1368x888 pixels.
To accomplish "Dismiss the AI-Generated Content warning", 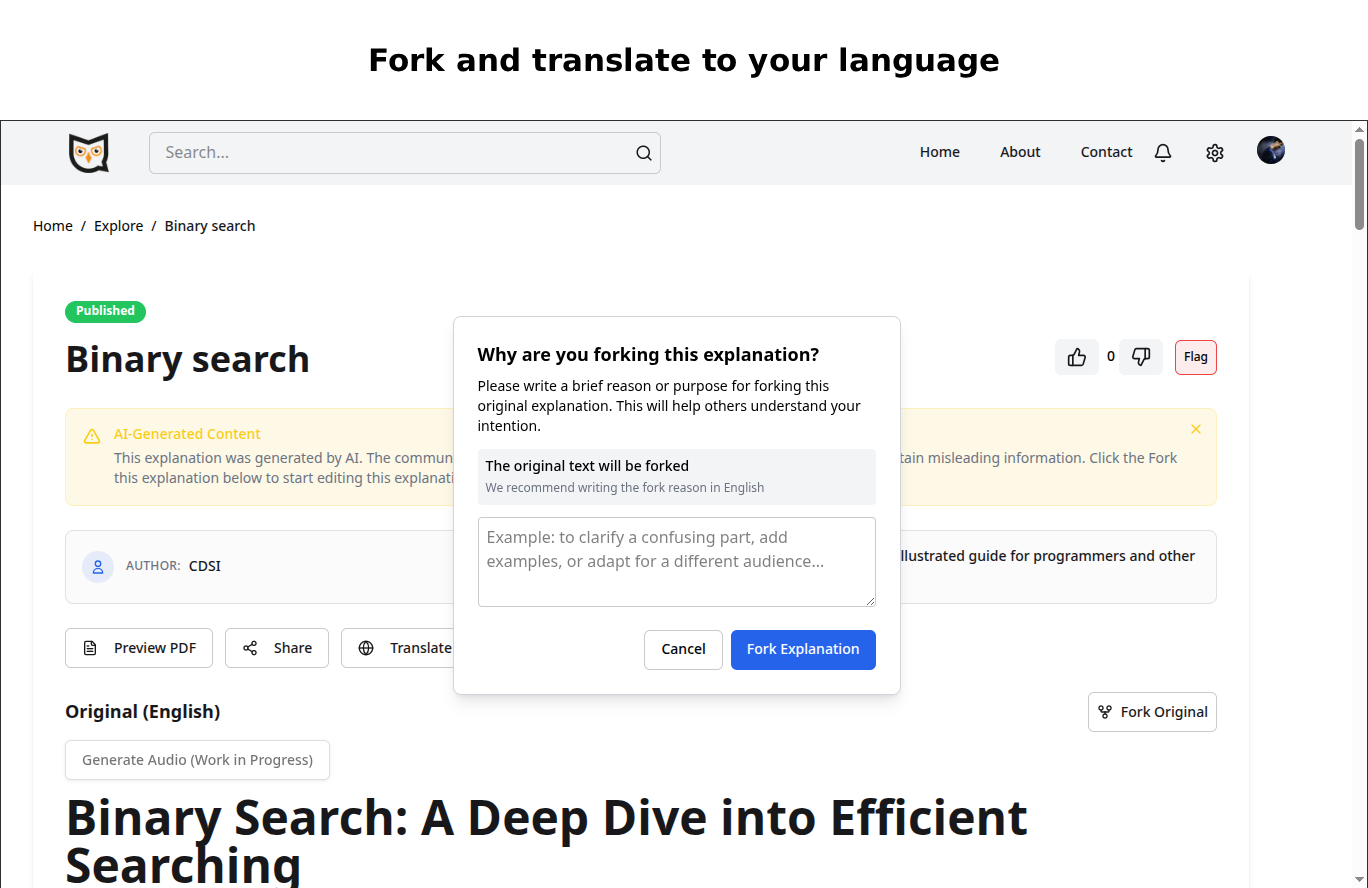I will [1196, 429].
